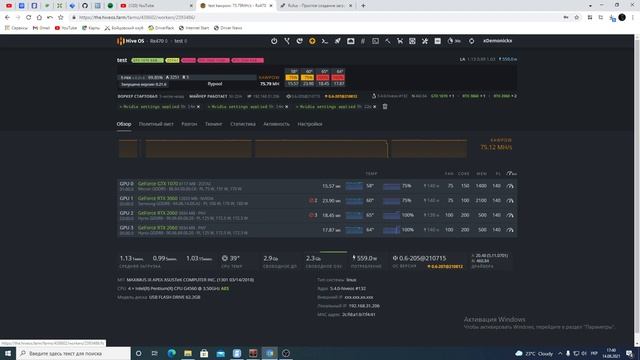
Task: Click the GeForce RTX 3060 GPU name
Action: click(158, 198)
